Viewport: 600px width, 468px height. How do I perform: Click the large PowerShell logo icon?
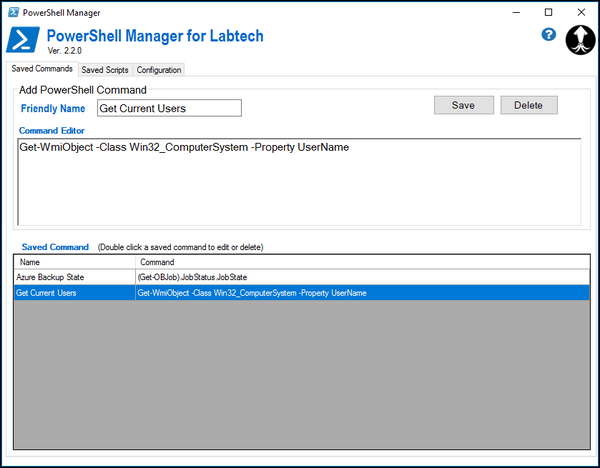coord(23,40)
